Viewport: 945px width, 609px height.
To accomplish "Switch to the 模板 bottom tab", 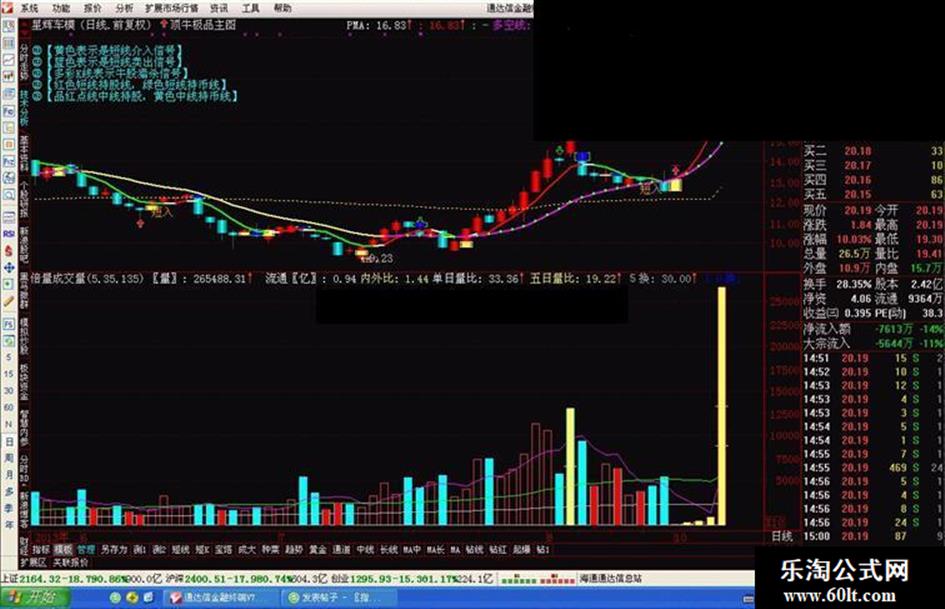I will 63,550.
